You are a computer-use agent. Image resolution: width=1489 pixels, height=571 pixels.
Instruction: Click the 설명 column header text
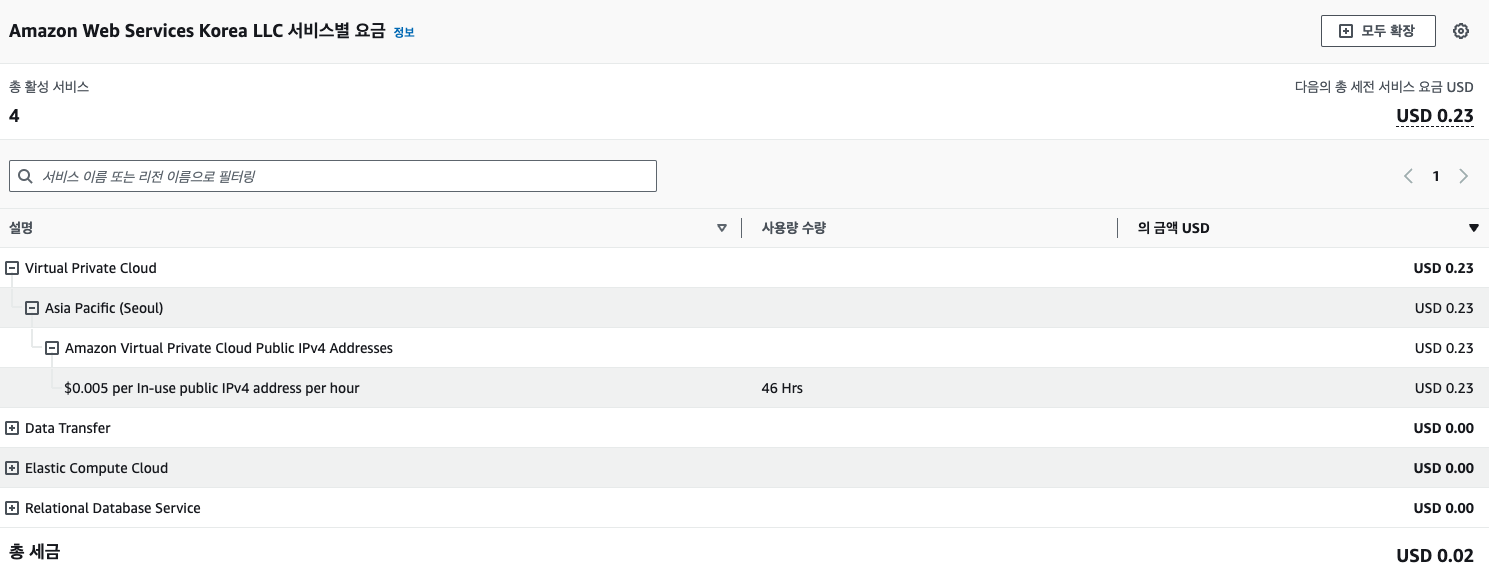[21, 228]
